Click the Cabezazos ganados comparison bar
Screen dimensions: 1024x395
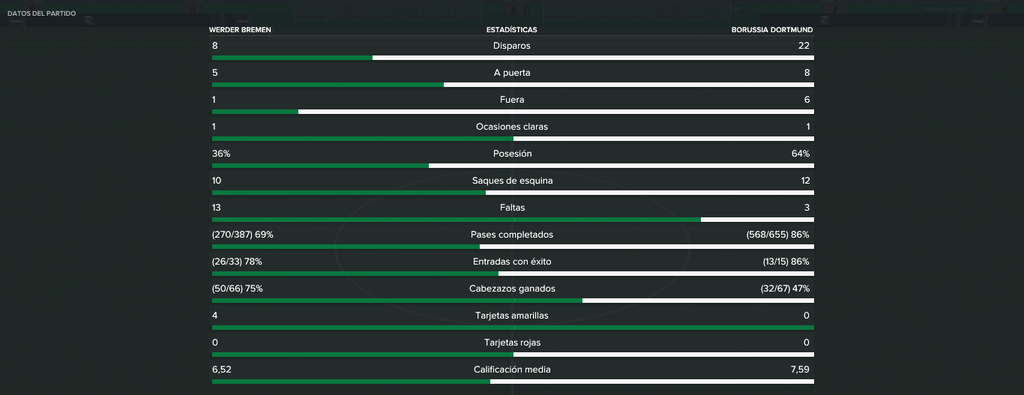pos(513,300)
